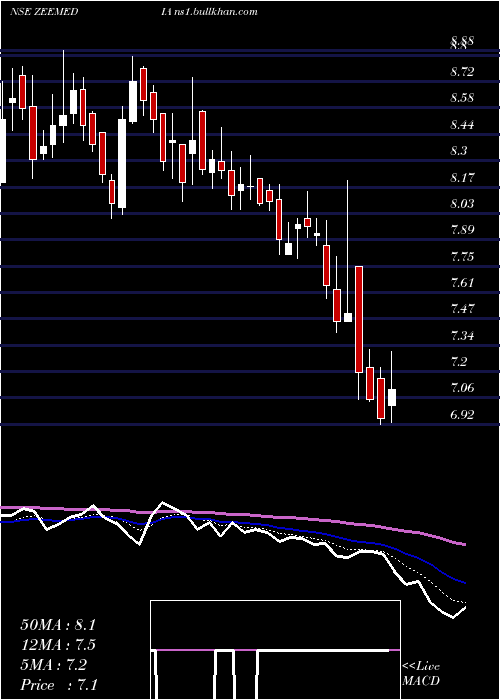Click the 8.72 price axis label

coord(462,71)
